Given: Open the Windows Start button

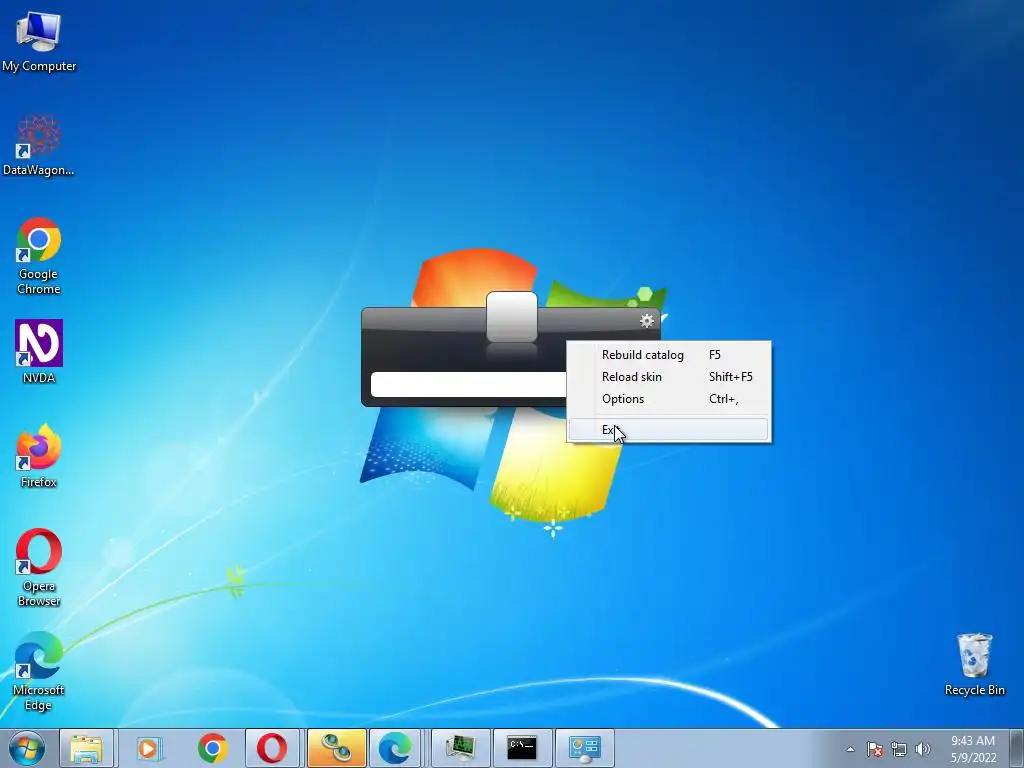Looking at the screenshot, I should point(26,748).
